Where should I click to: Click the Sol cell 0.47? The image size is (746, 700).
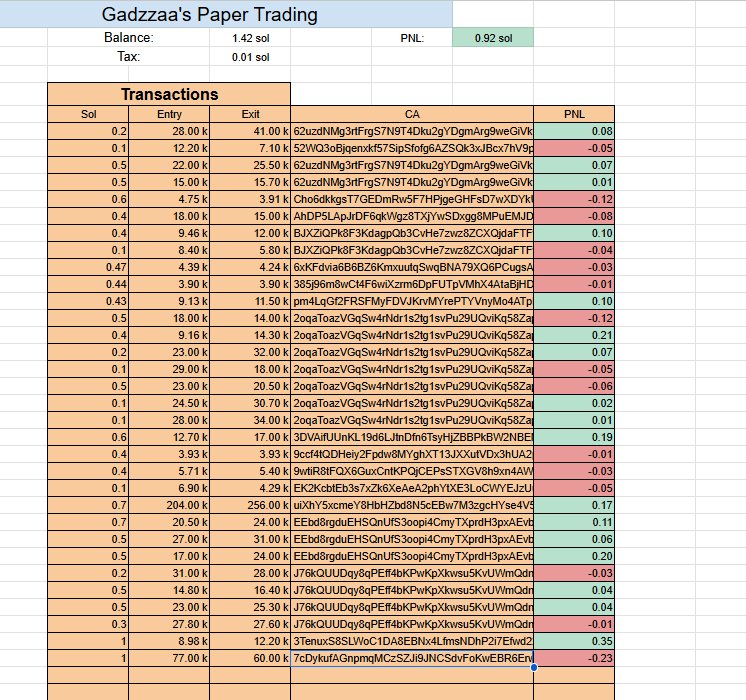tap(88, 267)
